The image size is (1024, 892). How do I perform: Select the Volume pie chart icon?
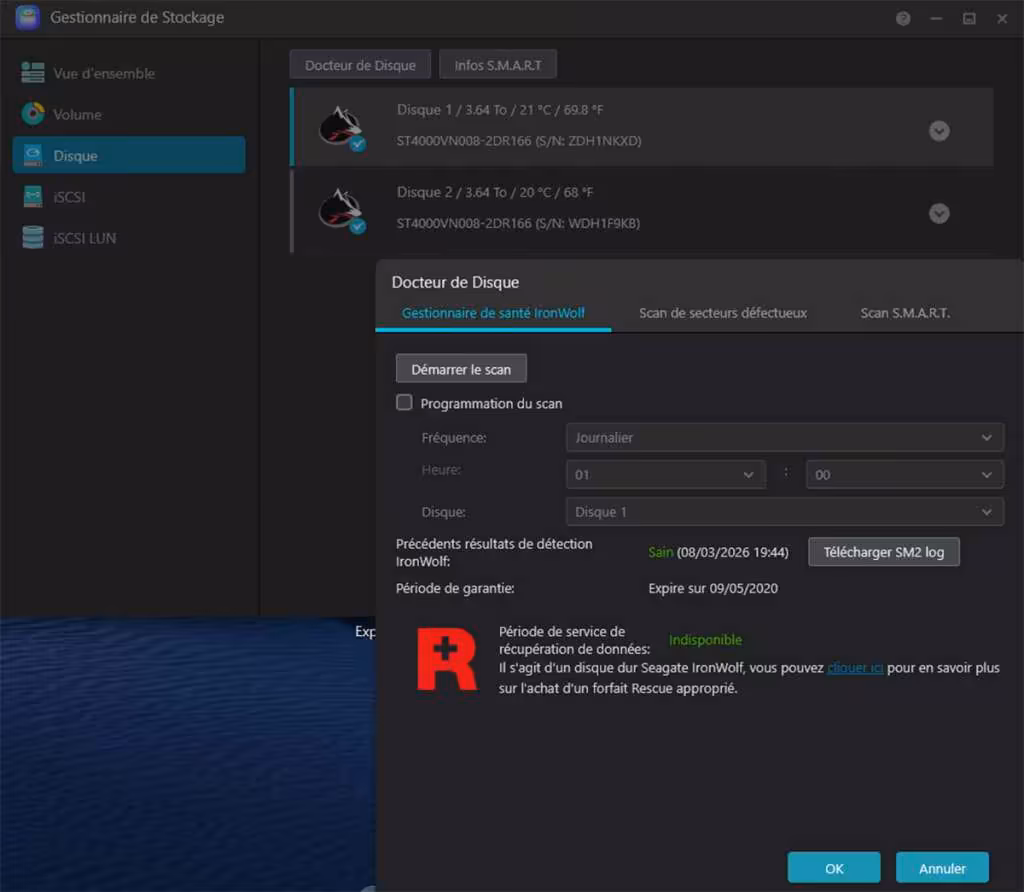pos(33,114)
